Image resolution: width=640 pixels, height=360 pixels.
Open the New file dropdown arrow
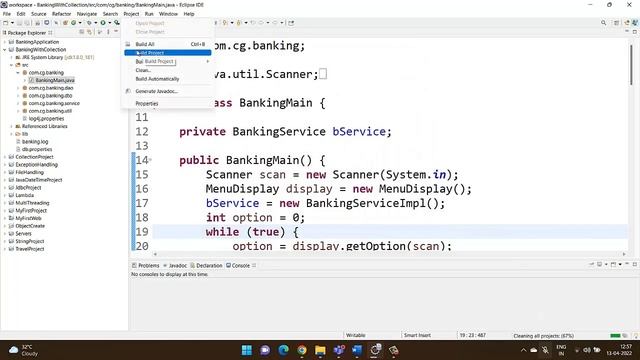[x=12, y=23]
